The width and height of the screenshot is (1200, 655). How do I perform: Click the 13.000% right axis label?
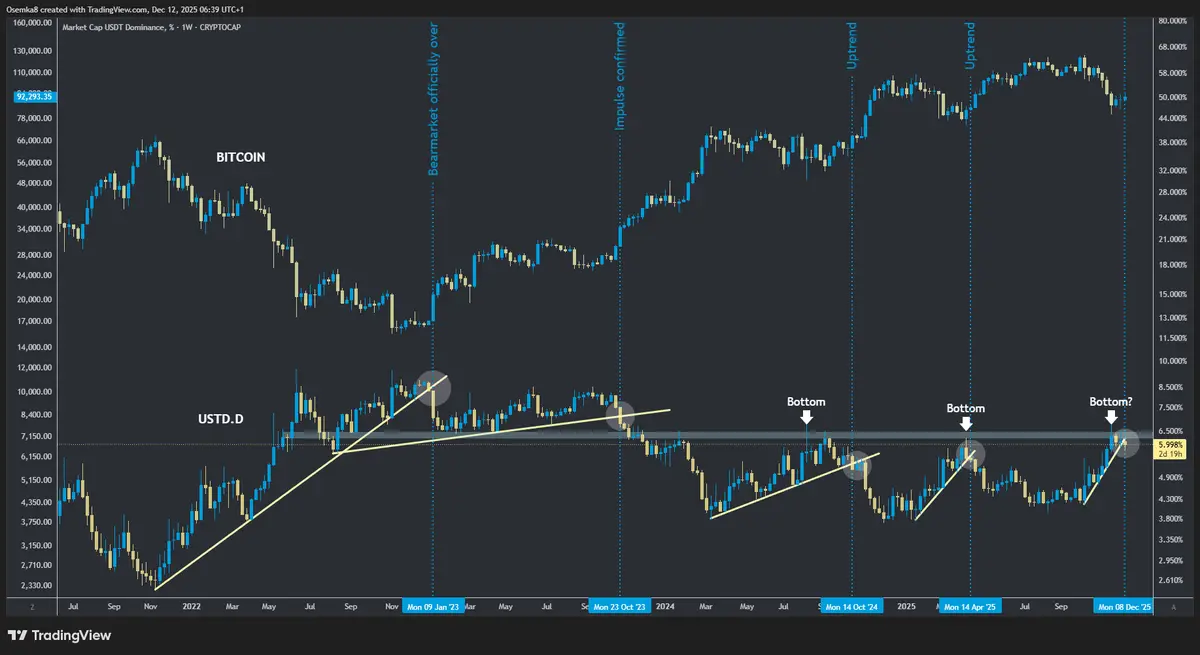click(1172, 318)
